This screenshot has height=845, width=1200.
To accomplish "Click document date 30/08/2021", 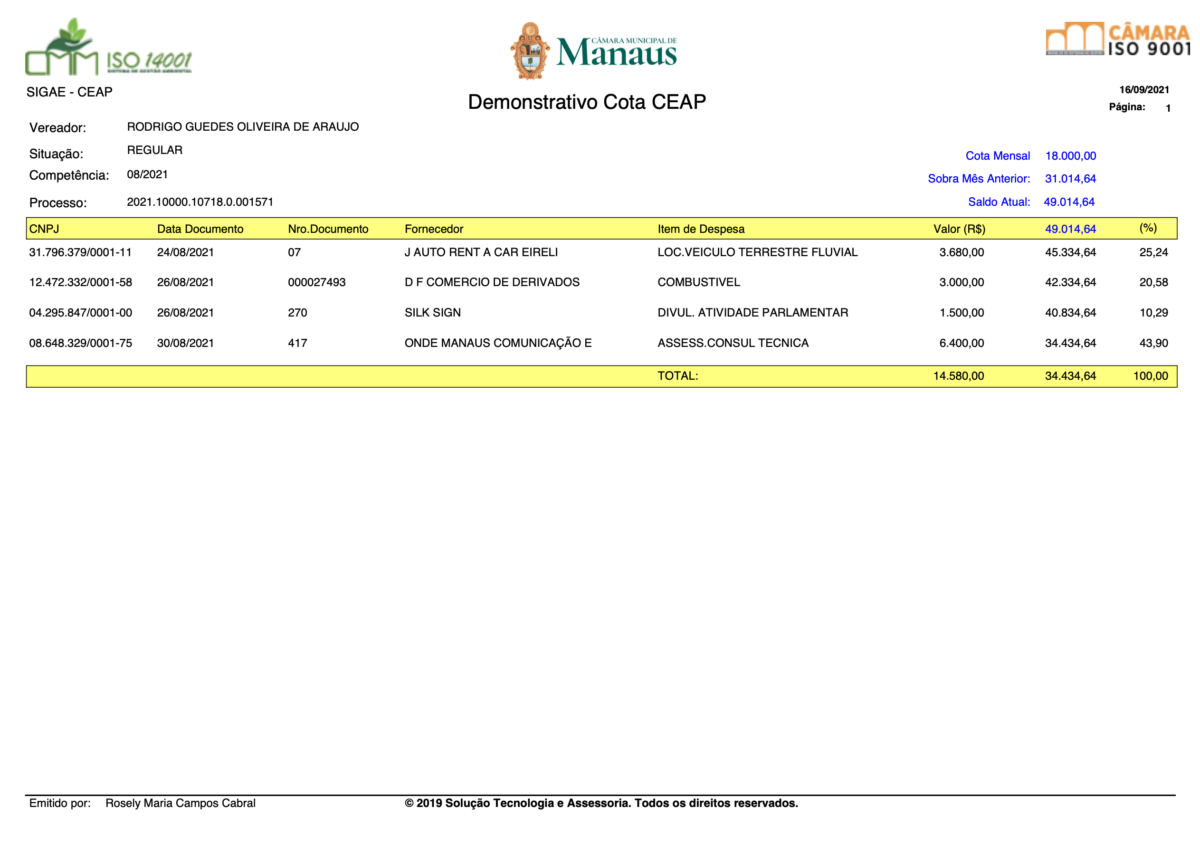I will (x=185, y=343).
